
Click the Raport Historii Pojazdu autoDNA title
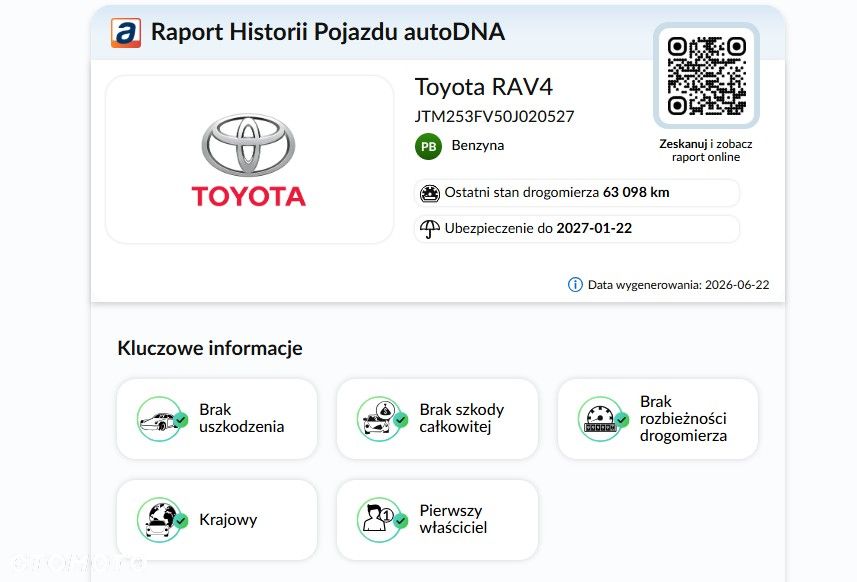[x=327, y=32]
